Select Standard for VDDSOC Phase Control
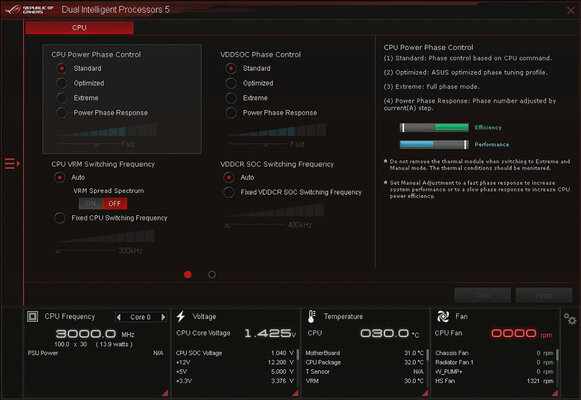This screenshot has height=400, width=581. click(231, 69)
